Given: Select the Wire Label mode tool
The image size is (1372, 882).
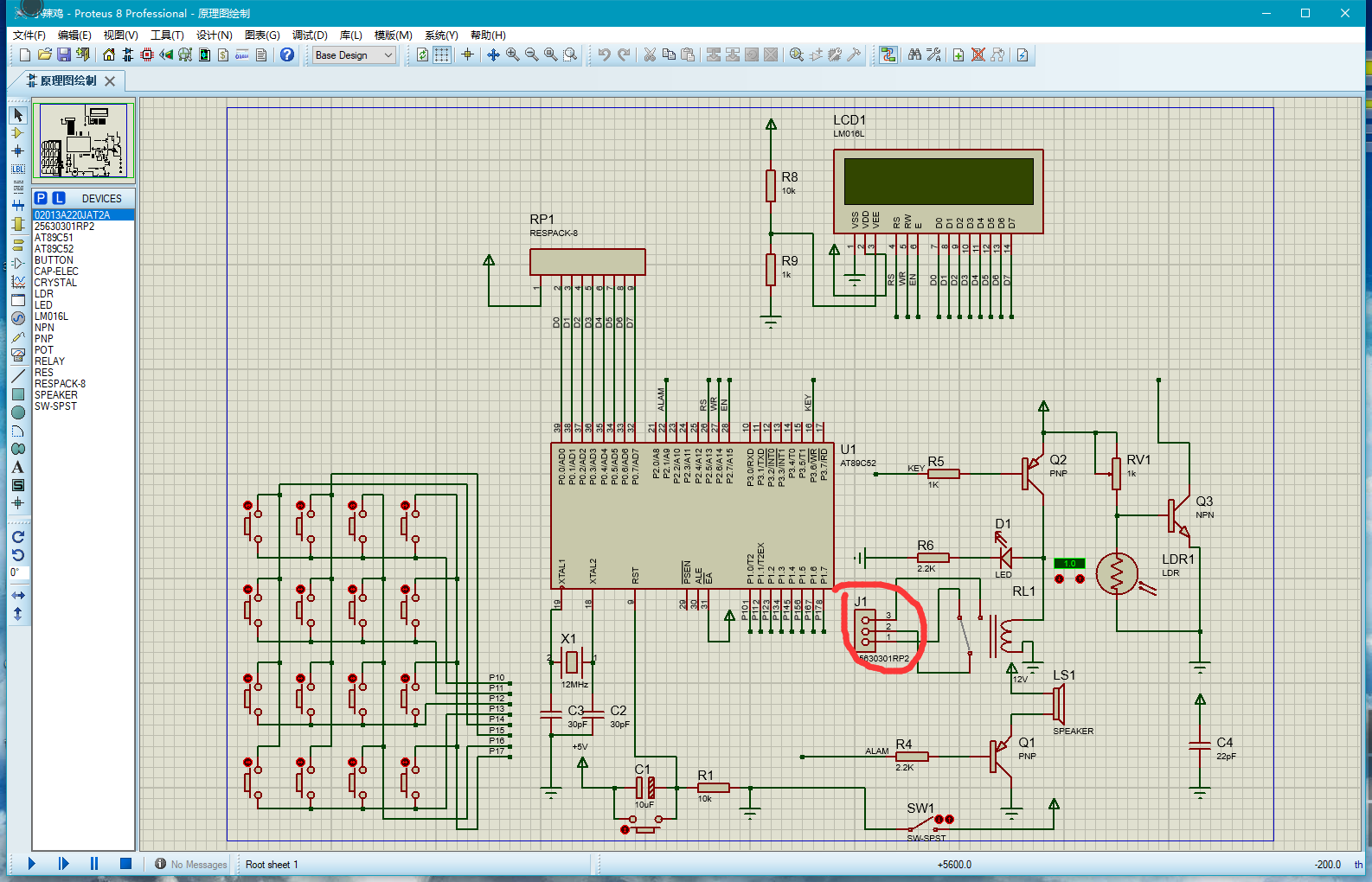Looking at the screenshot, I should 17,169.
